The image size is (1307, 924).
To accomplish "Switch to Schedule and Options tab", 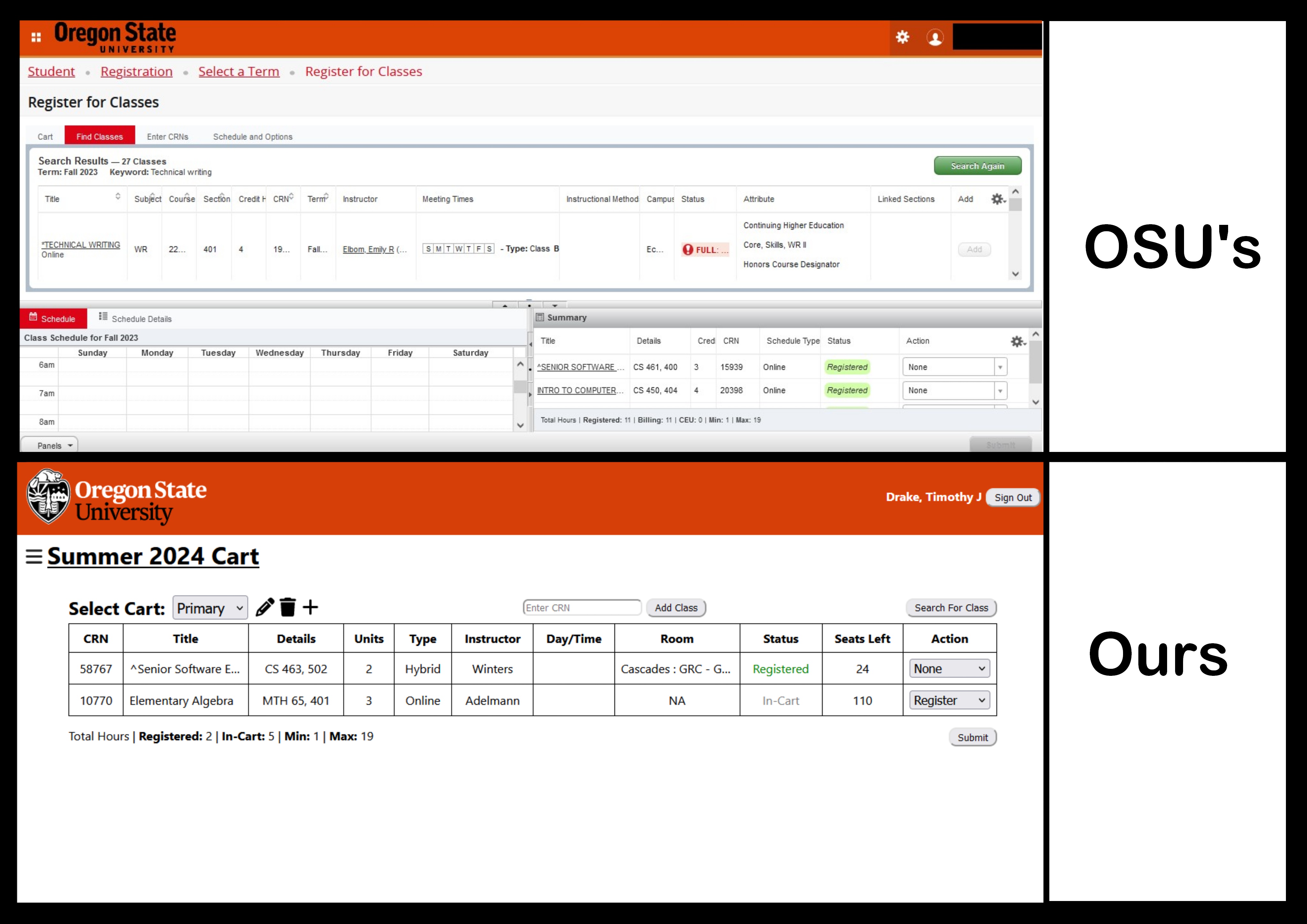I will (253, 137).
